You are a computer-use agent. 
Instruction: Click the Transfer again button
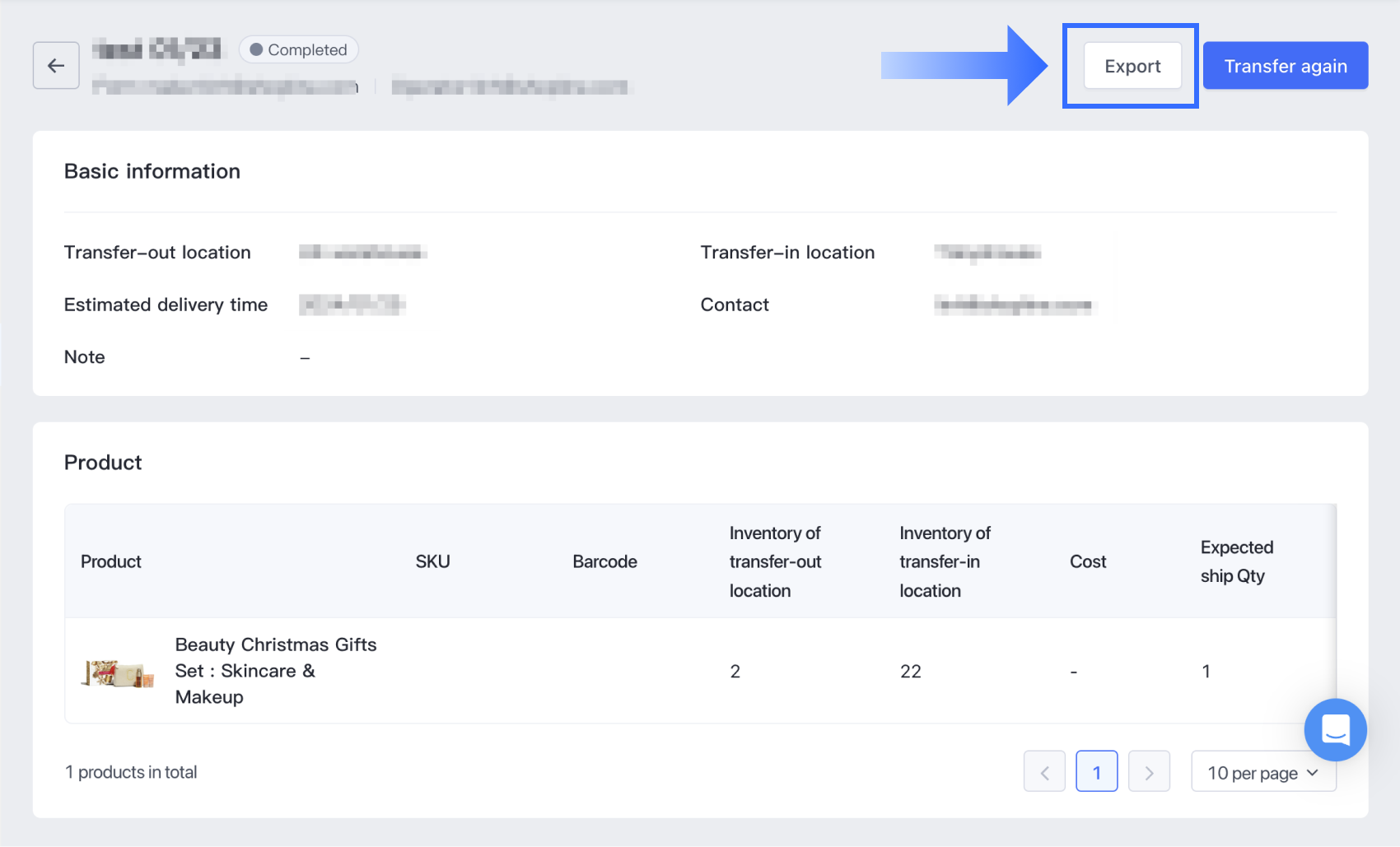pos(1285,66)
